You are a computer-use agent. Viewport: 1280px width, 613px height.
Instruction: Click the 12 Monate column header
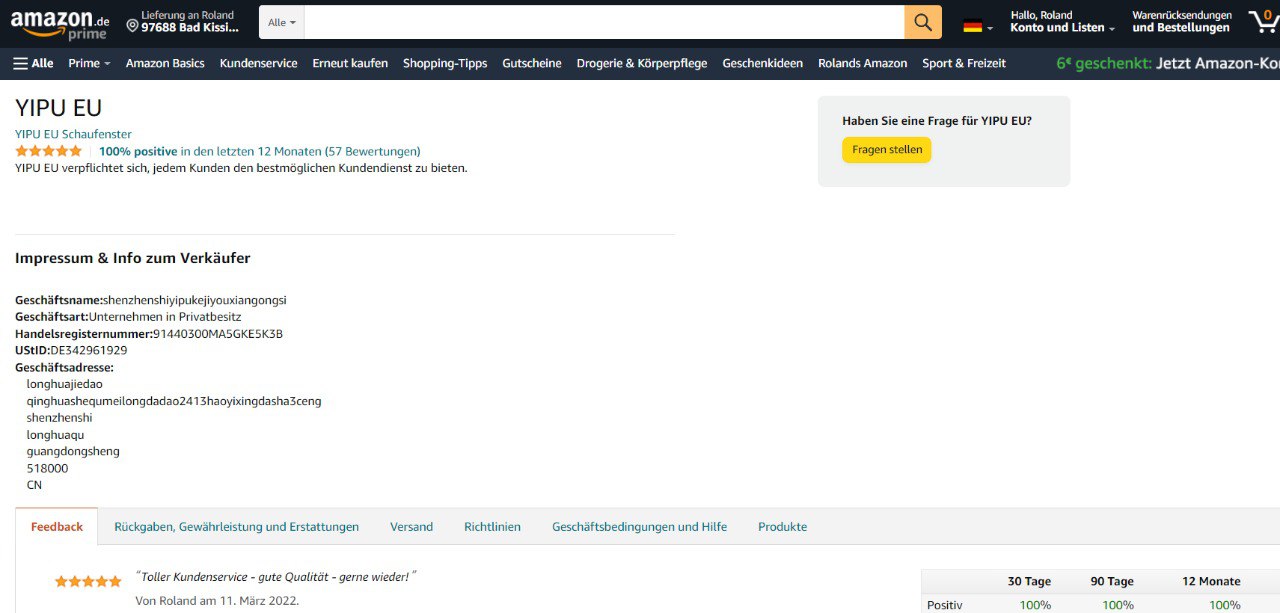[x=1211, y=581]
